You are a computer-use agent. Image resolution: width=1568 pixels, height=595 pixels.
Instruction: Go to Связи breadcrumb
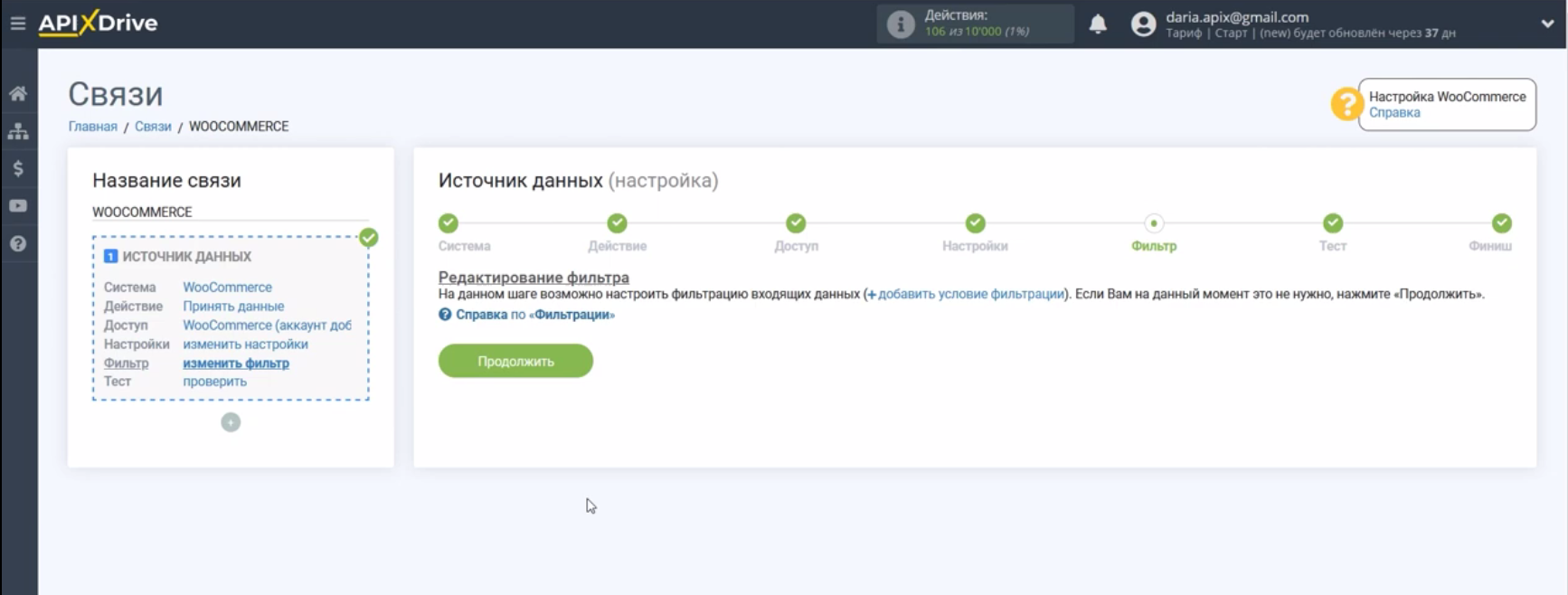(153, 127)
